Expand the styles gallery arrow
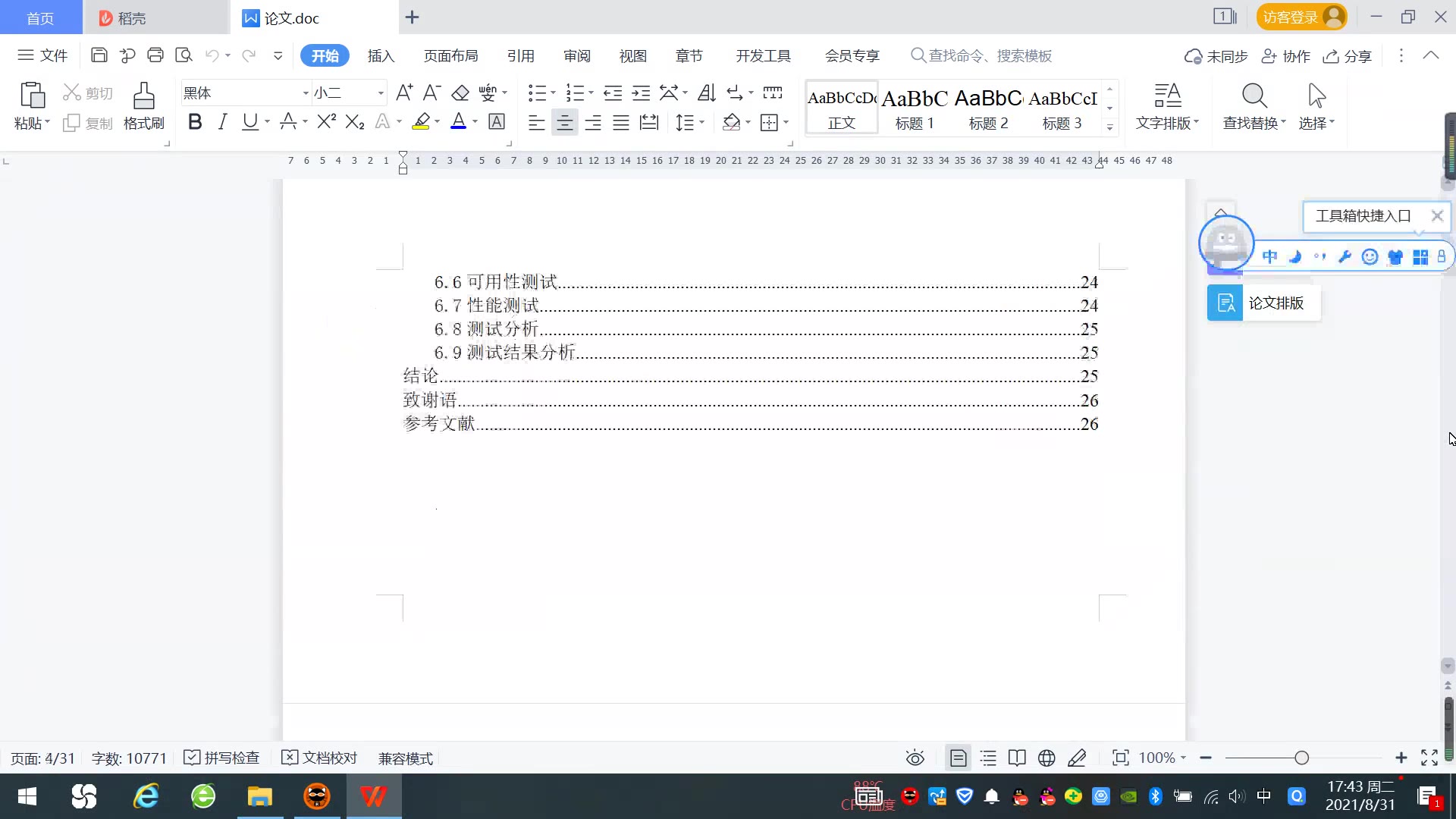The image size is (1456, 819). pos(1110,127)
